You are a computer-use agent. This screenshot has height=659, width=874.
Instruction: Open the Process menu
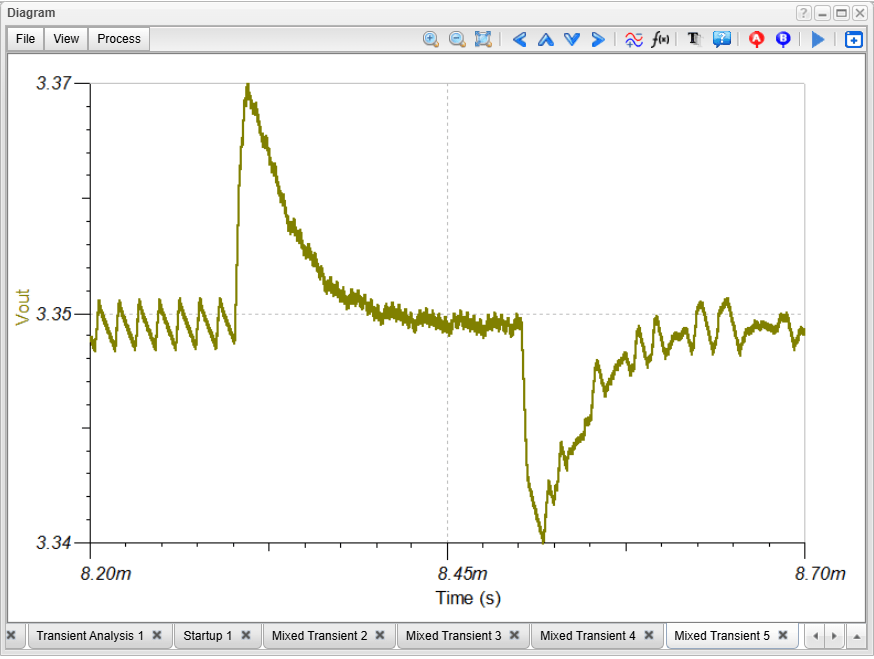point(119,39)
